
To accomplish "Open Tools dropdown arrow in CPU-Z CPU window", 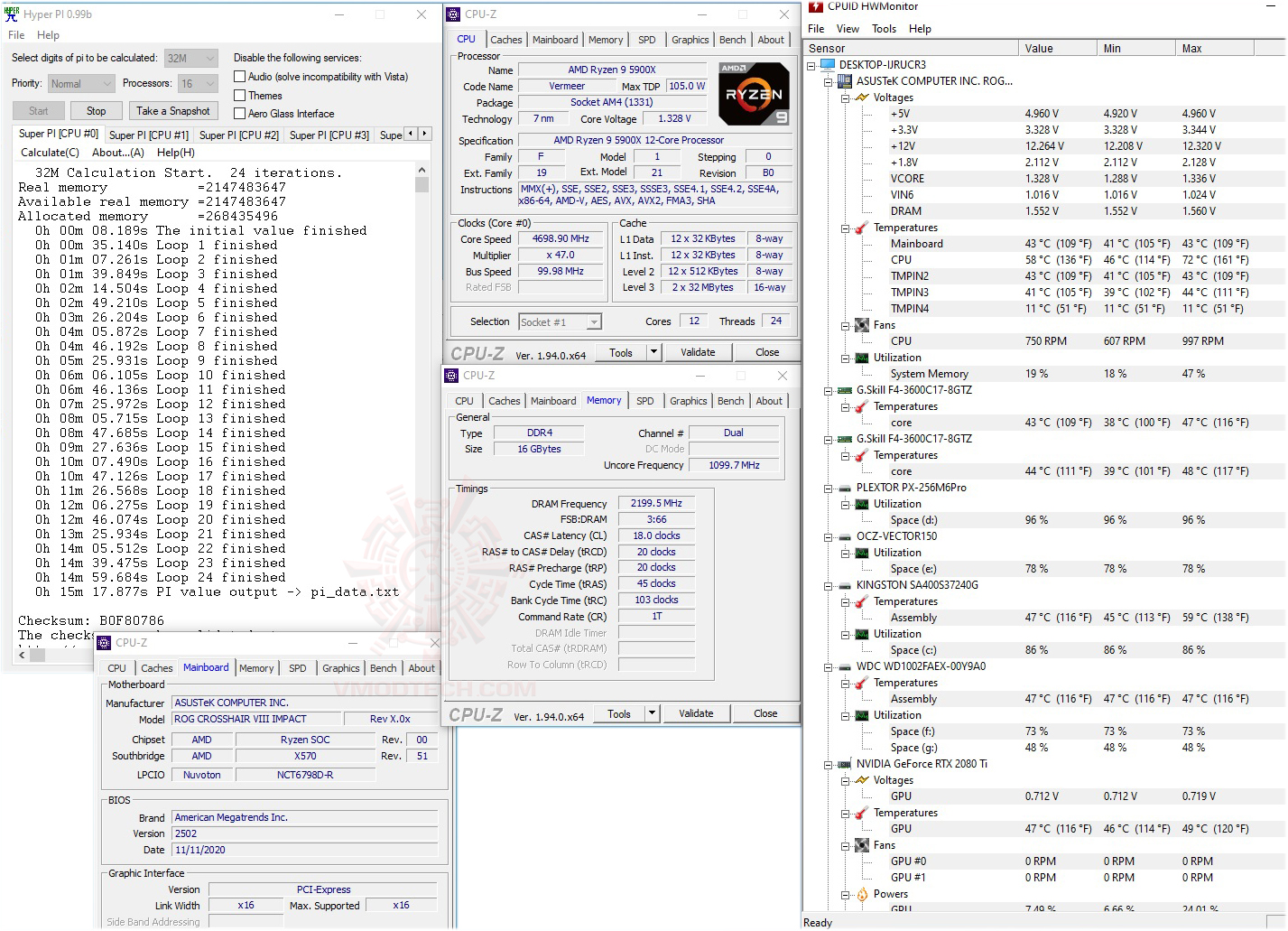I will [x=653, y=352].
